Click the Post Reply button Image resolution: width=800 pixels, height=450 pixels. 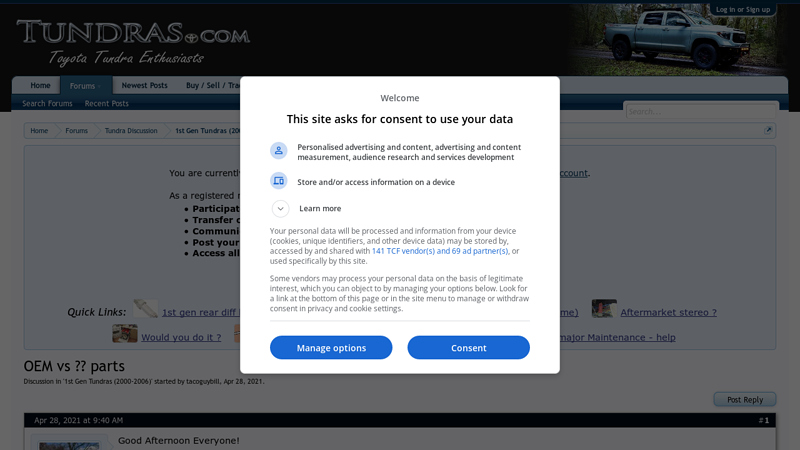pyautogui.click(x=744, y=400)
